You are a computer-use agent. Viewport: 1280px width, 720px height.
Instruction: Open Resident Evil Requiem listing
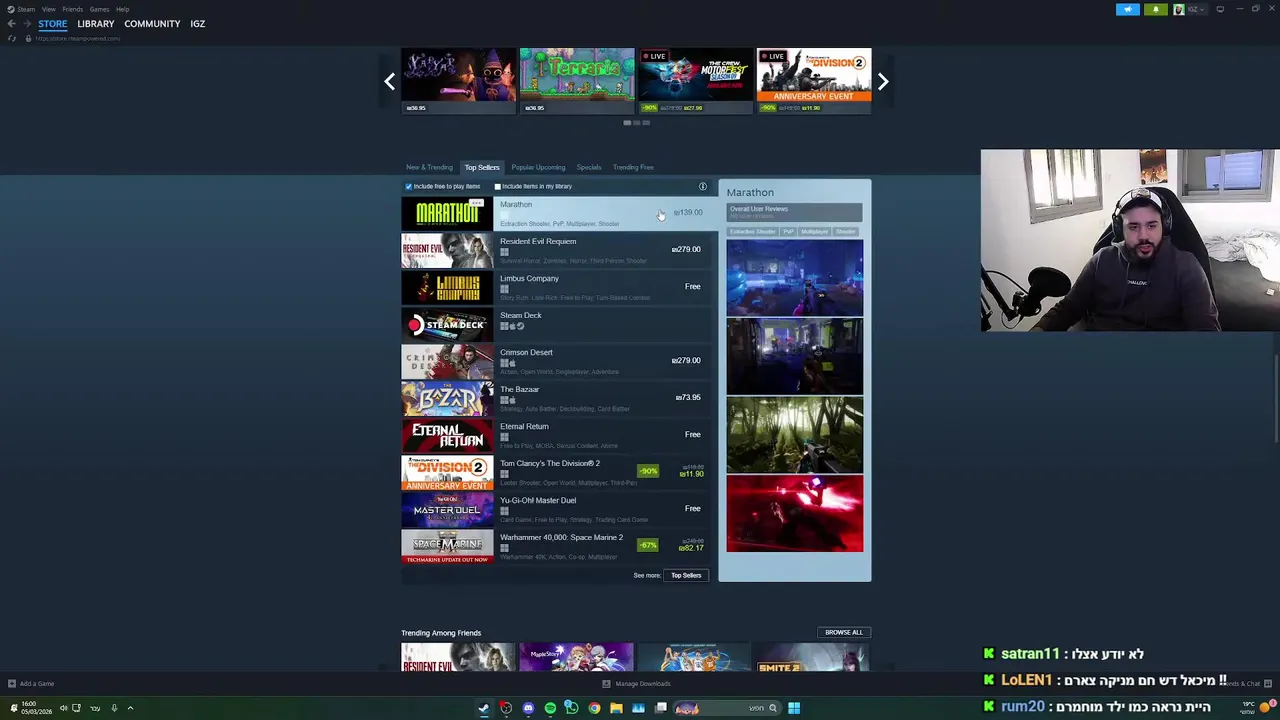click(555, 250)
